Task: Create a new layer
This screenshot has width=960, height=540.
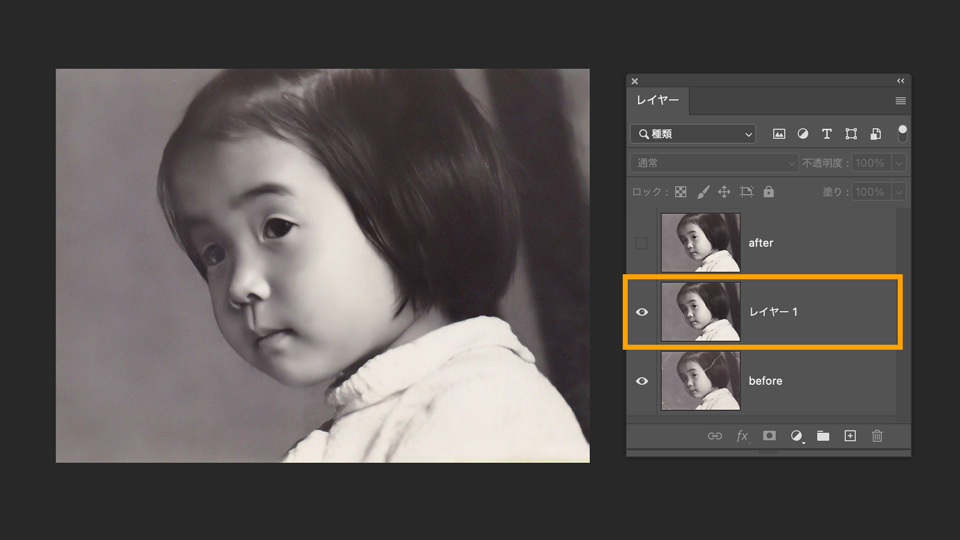Action: 850,436
